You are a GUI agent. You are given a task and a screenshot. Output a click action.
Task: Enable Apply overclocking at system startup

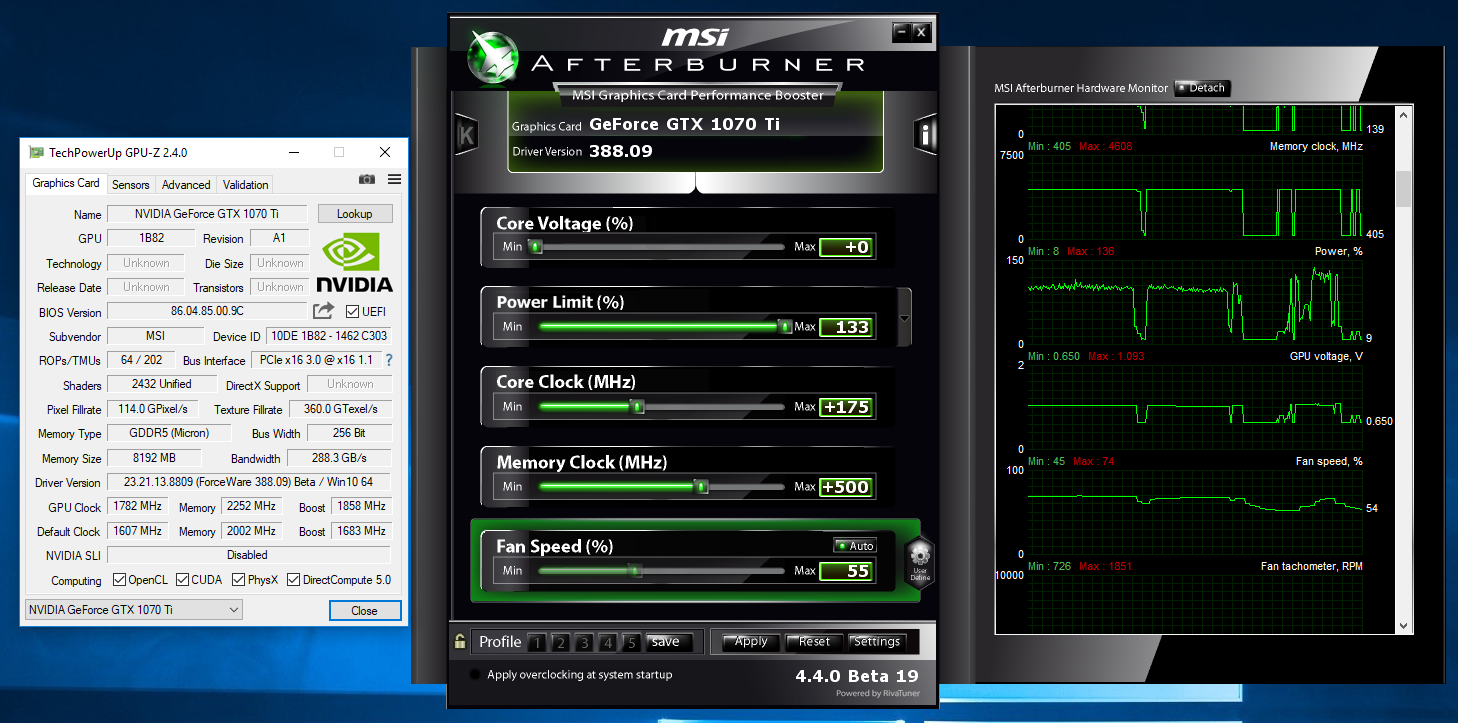point(475,675)
